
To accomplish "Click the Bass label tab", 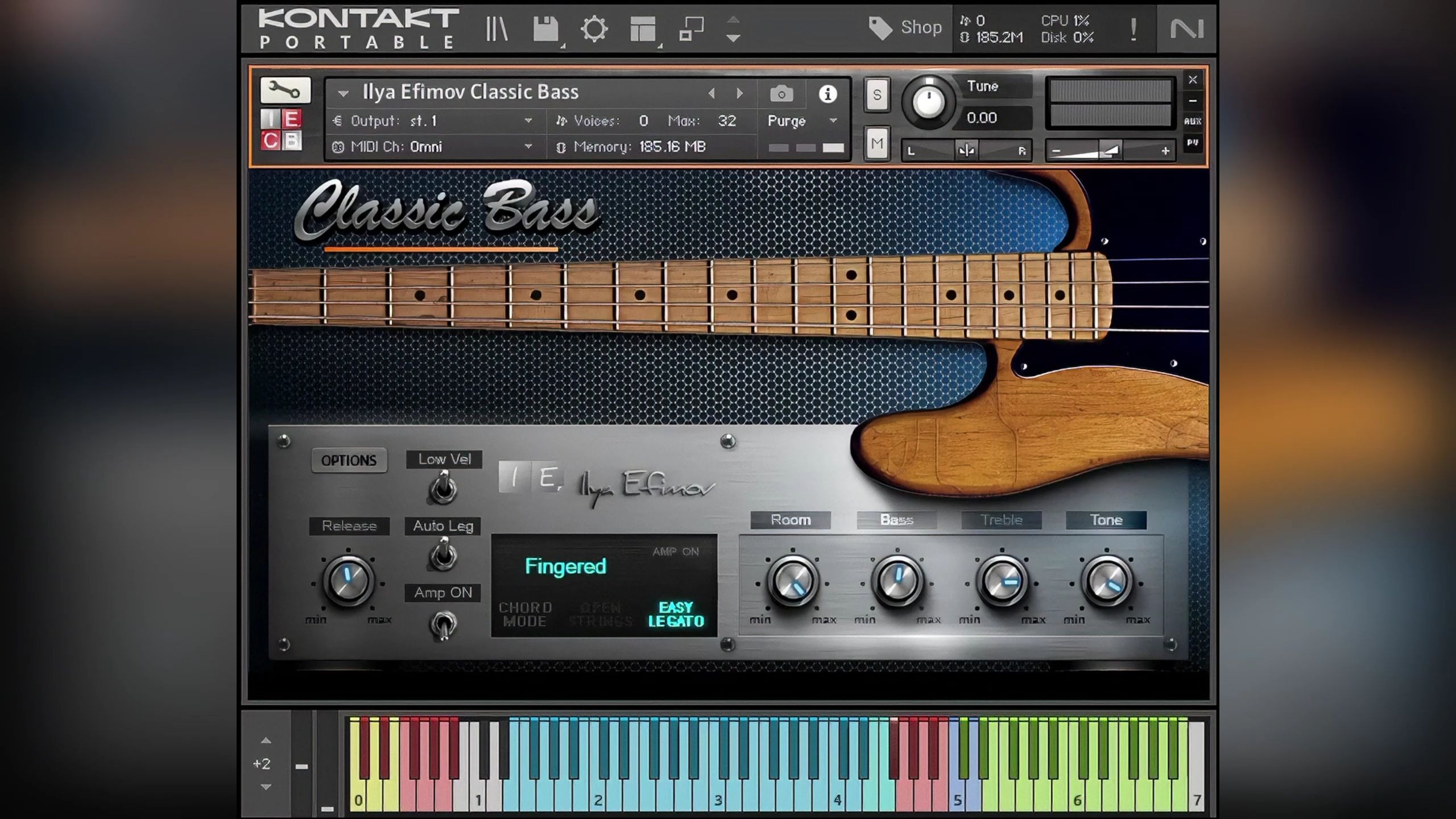I will [x=897, y=520].
